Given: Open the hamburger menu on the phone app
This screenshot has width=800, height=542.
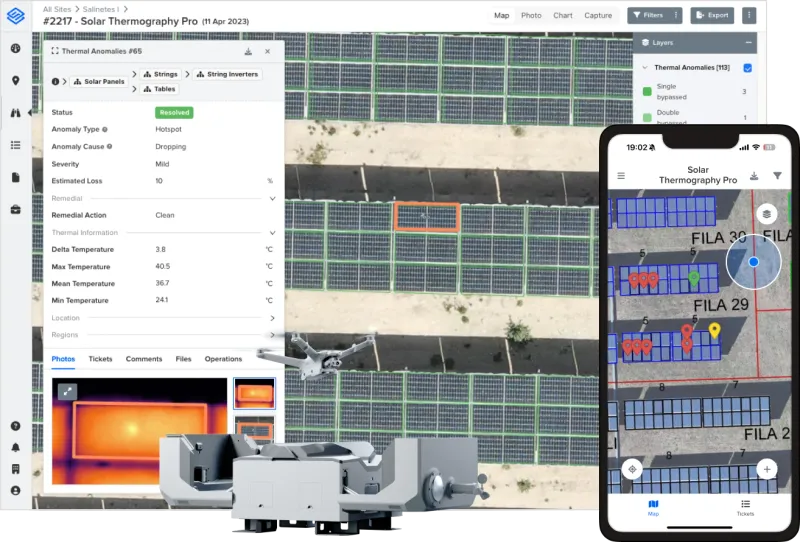Looking at the screenshot, I should (621, 176).
